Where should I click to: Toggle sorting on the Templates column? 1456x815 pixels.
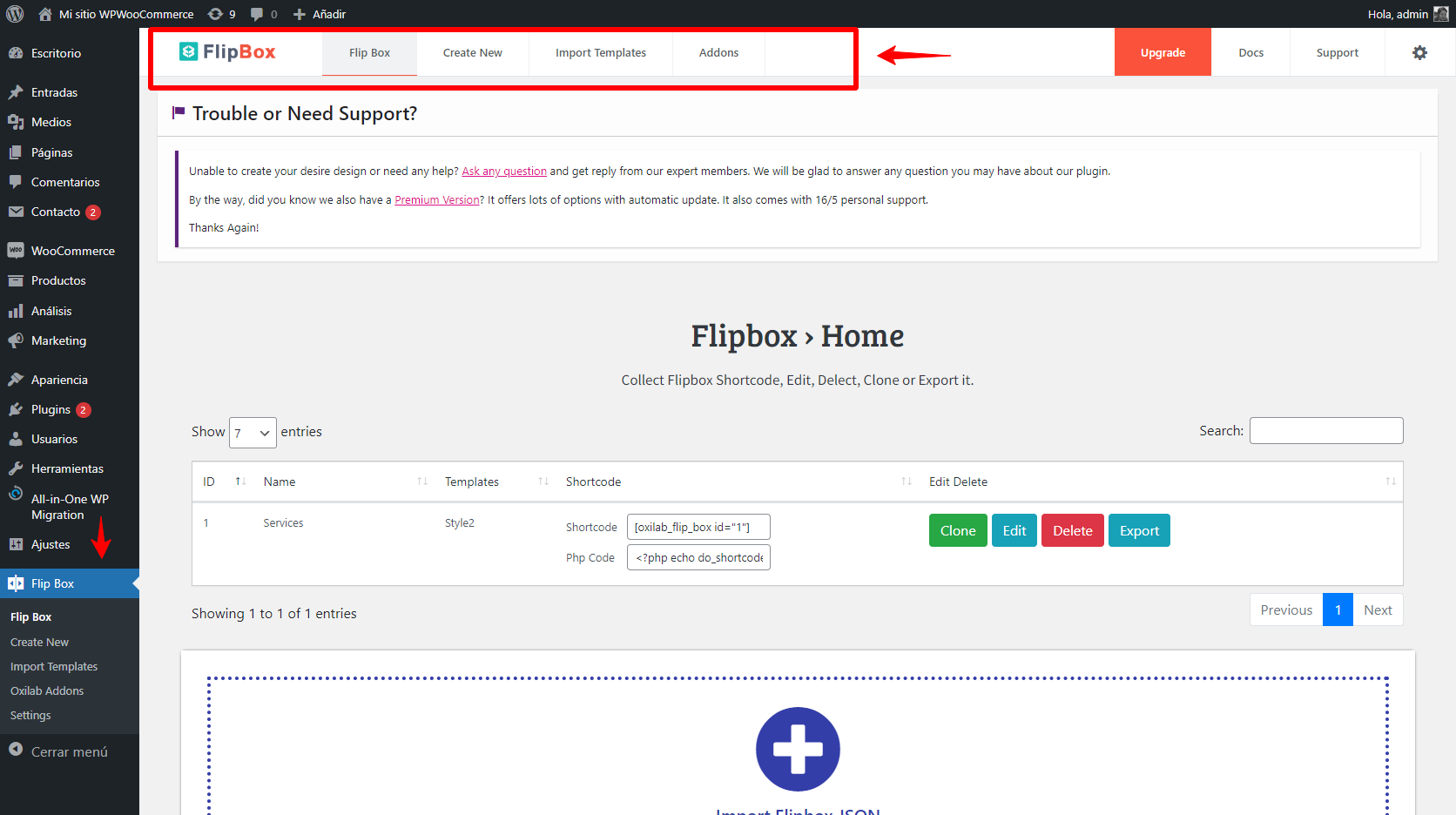(x=543, y=481)
